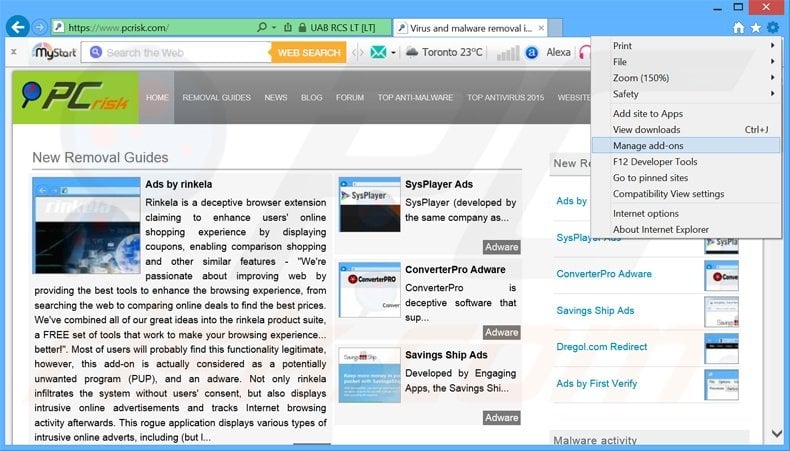Click the page scroll down arrow
This screenshot has height=451, width=790.
pyautogui.click(x=776, y=433)
